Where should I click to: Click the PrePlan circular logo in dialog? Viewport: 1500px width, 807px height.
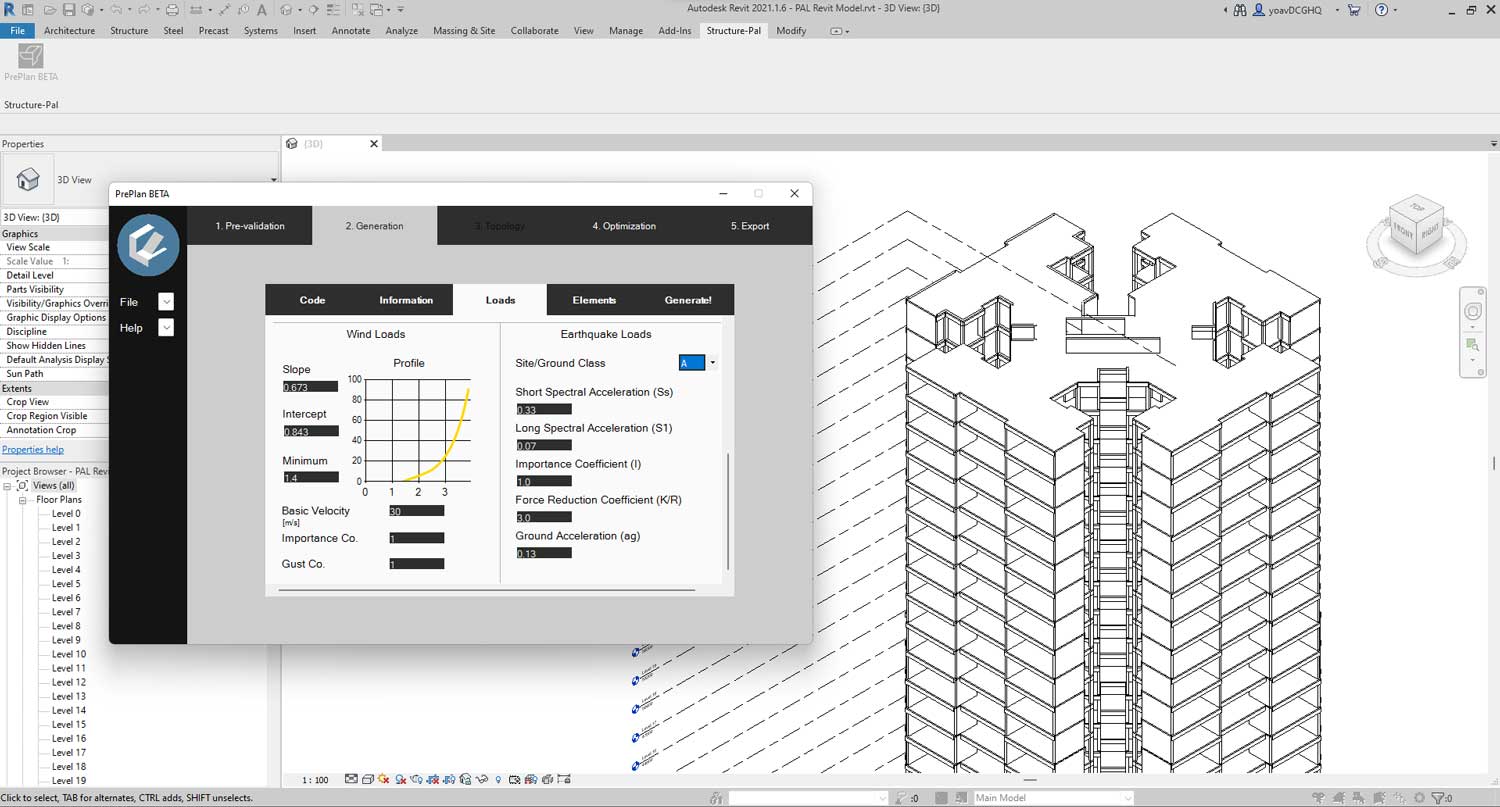(148, 245)
